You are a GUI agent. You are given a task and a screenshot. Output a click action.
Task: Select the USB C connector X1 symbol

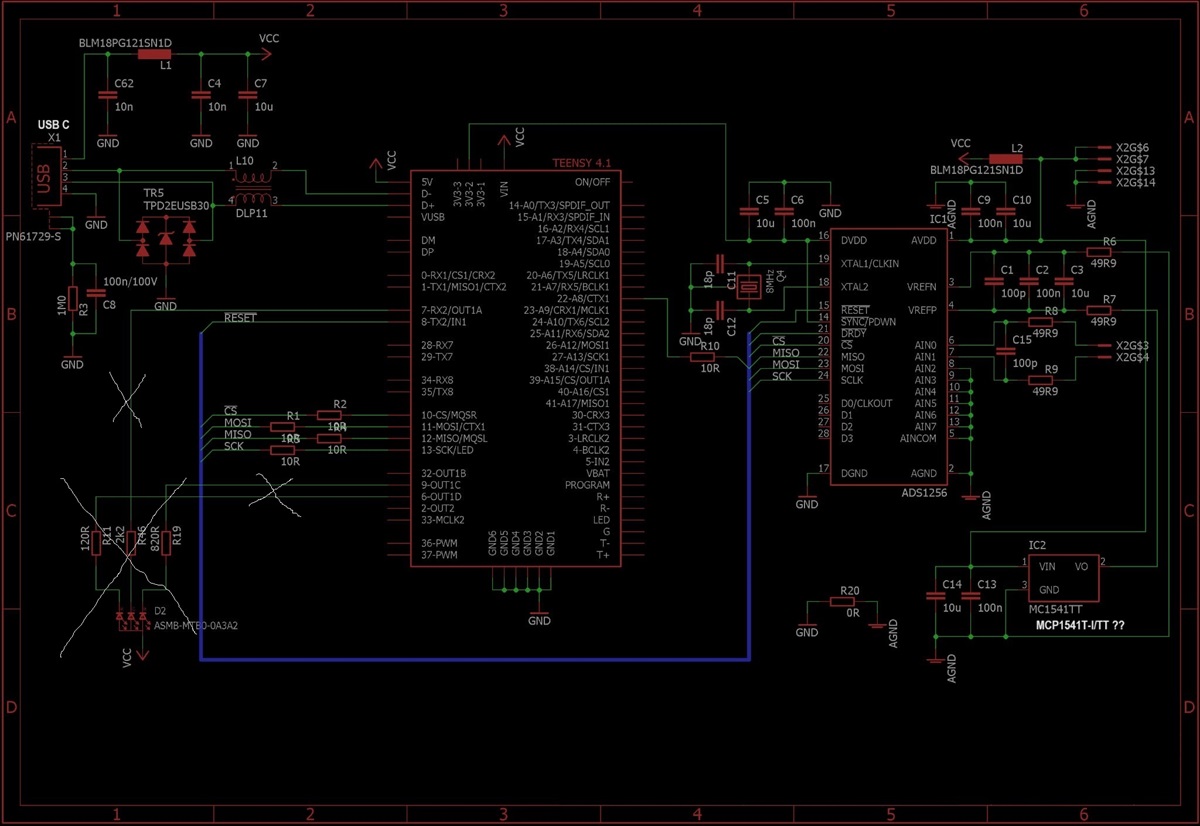(x=44, y=177)
